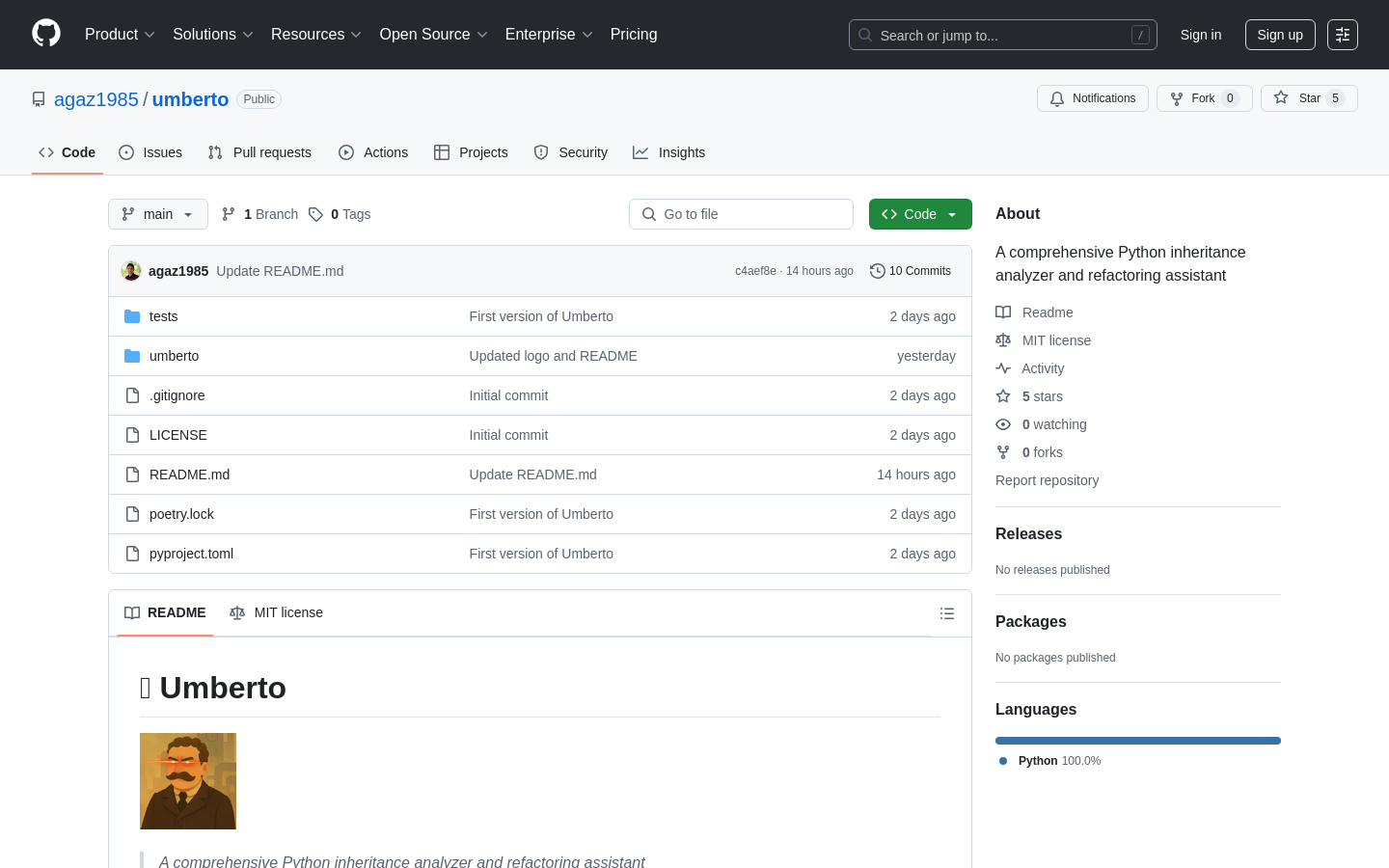
Task: Open the 10 Commits history link
Action: coord(911,271)
